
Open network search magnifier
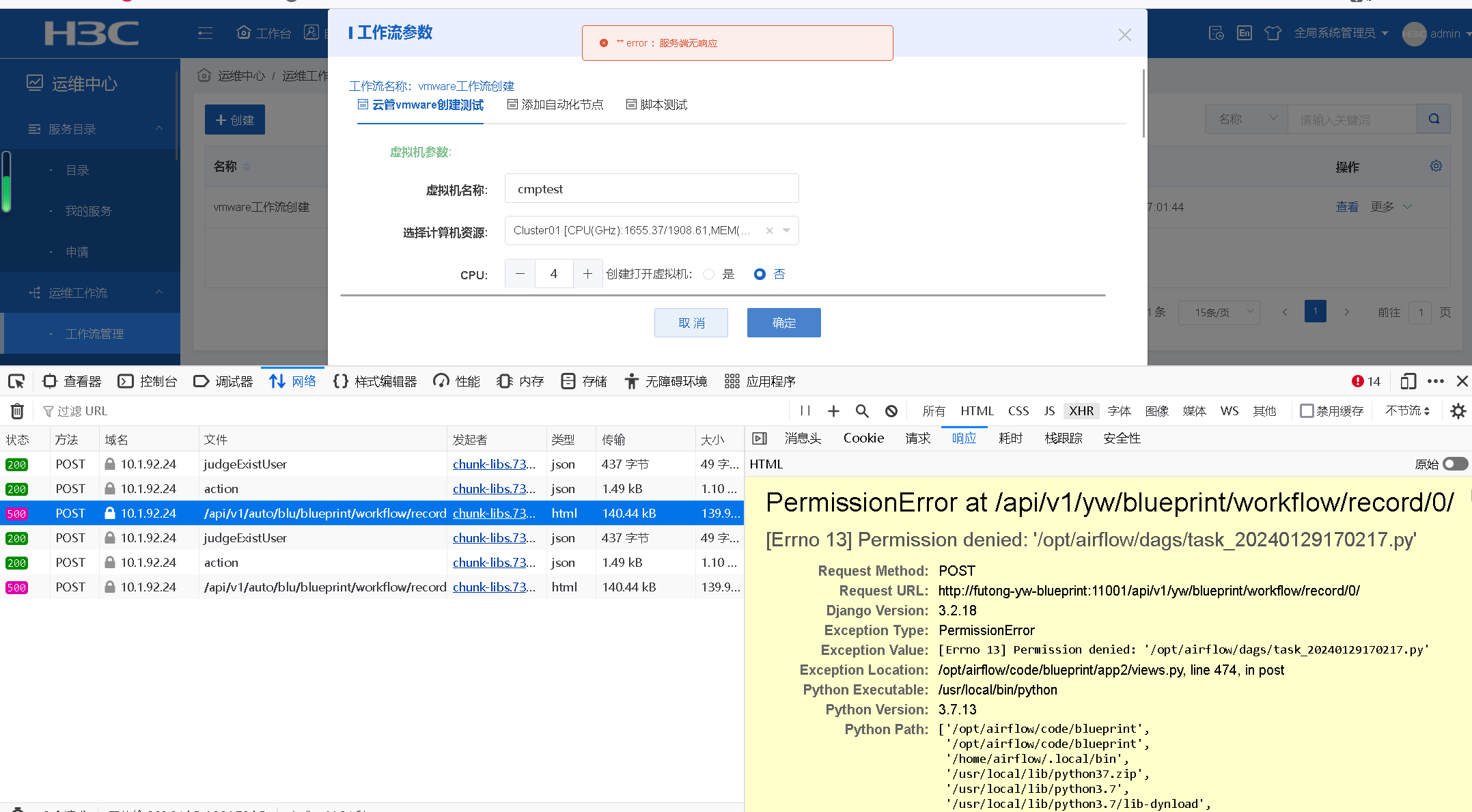pyautogui.click(x=862, y=410)
